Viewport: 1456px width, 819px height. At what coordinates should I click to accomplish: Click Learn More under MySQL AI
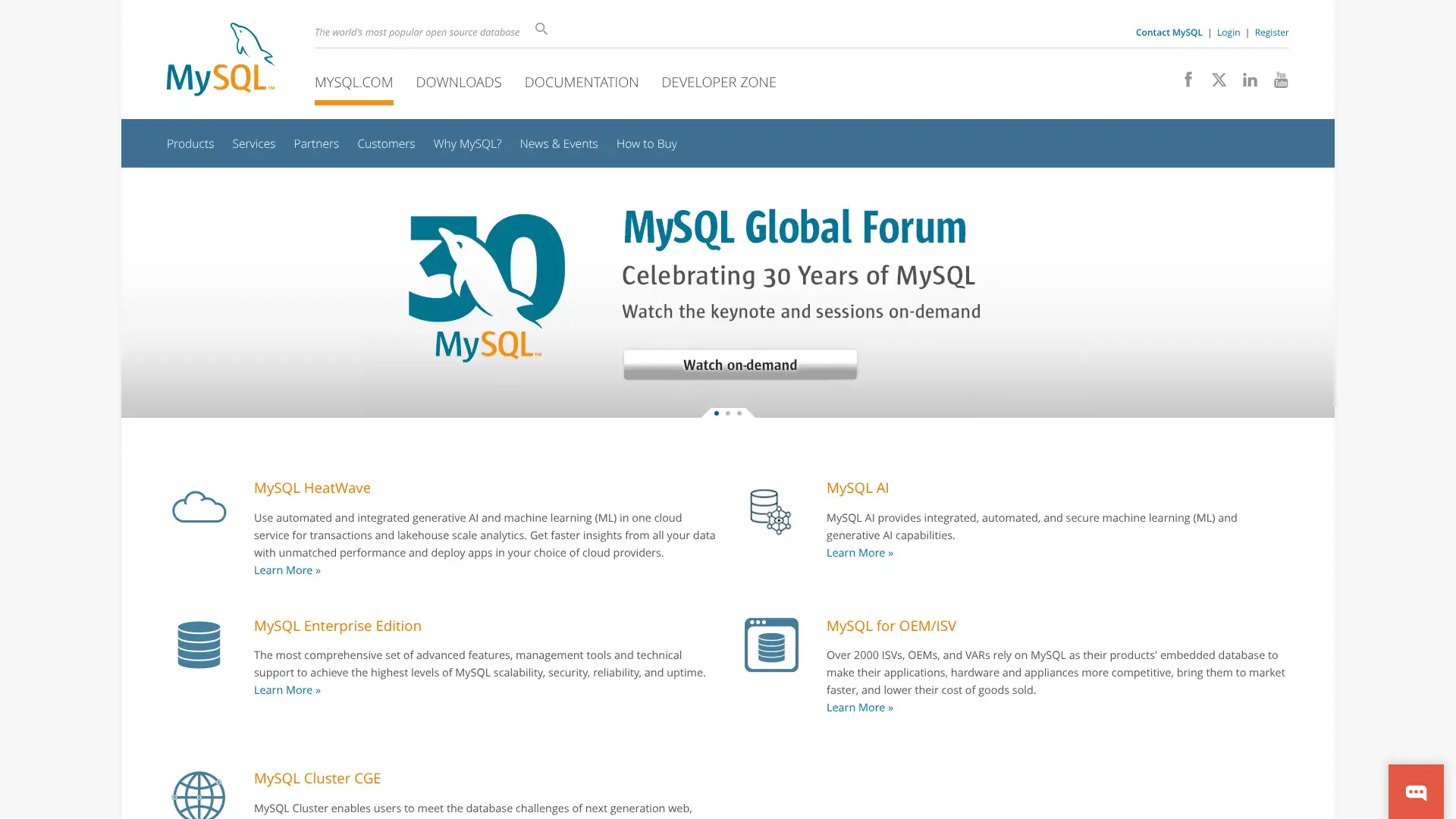860,553
